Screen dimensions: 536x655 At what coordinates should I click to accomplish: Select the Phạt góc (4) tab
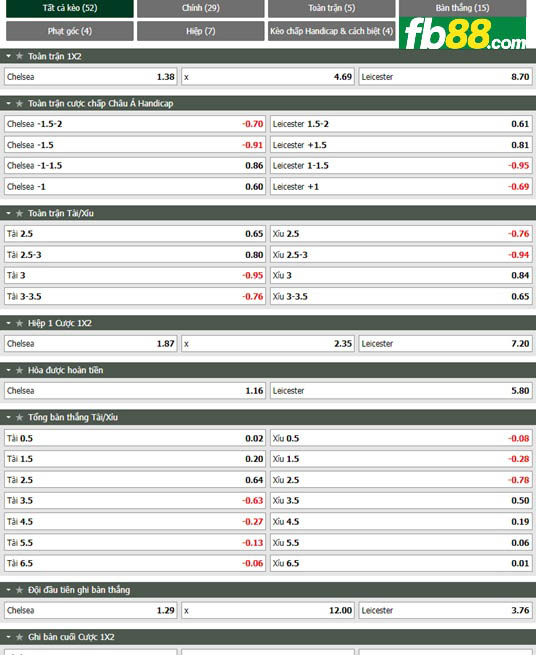(x=70, y=31)
